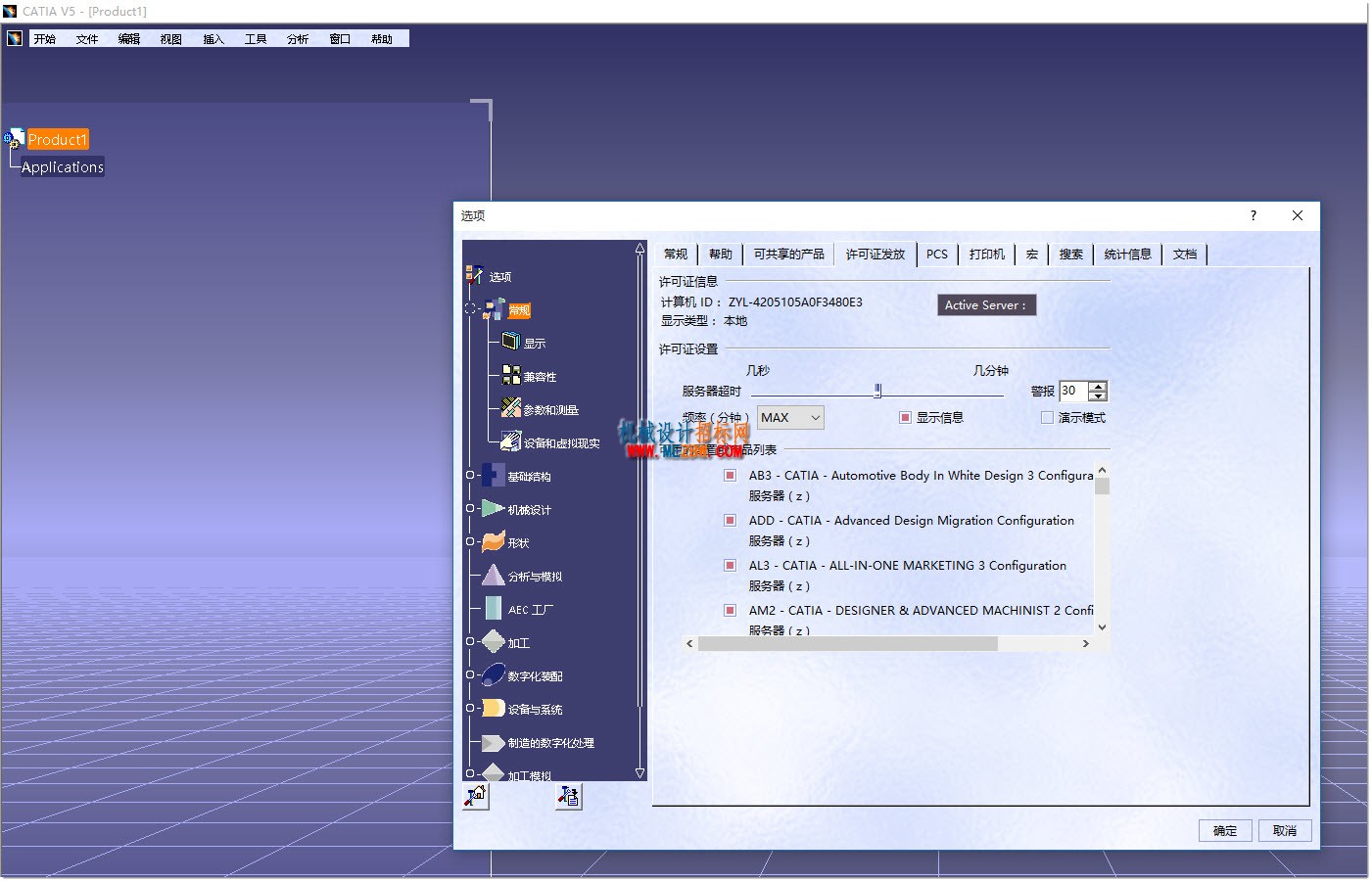Click the Product1 node icon in the tree
This screenshot has width=1372, height=882.
tap(15, 139)
